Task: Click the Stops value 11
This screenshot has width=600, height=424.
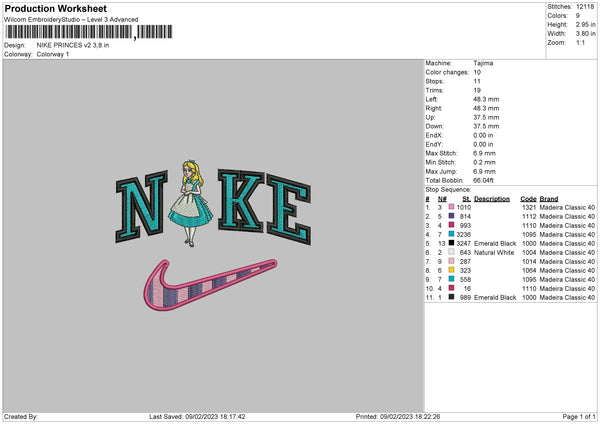Action: 477,81
